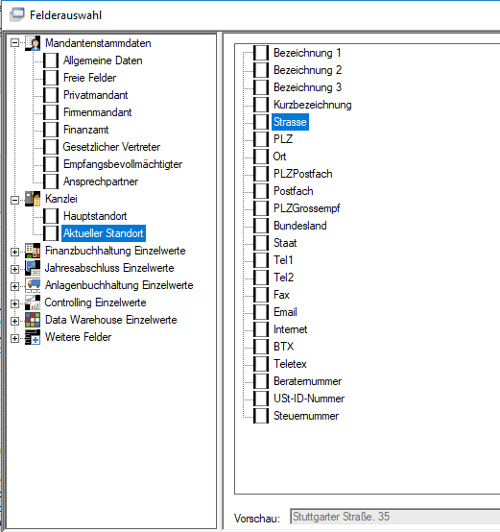The height and width of the screenshot is (532, 500).
Task: Click the Mandantenstammdaten person icon
Action: point(33,43)
